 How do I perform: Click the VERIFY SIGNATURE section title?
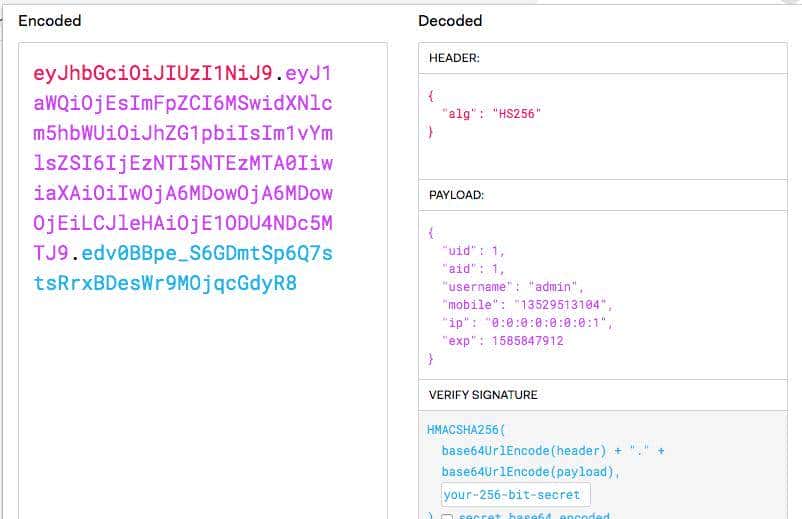coord(483,395)
